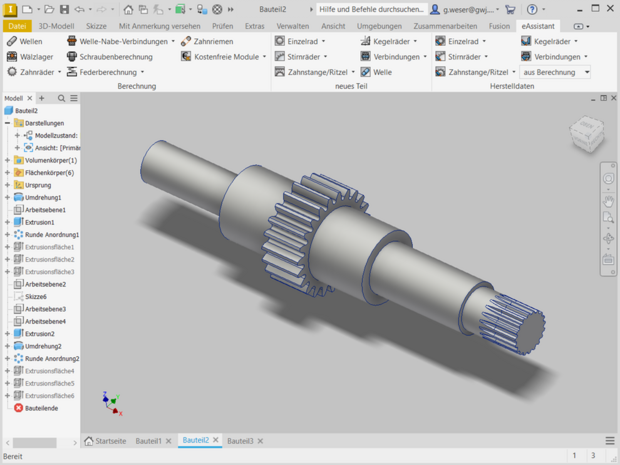
Task: Expand the Runde Anordnung1 node
Action: coord(7,234)
